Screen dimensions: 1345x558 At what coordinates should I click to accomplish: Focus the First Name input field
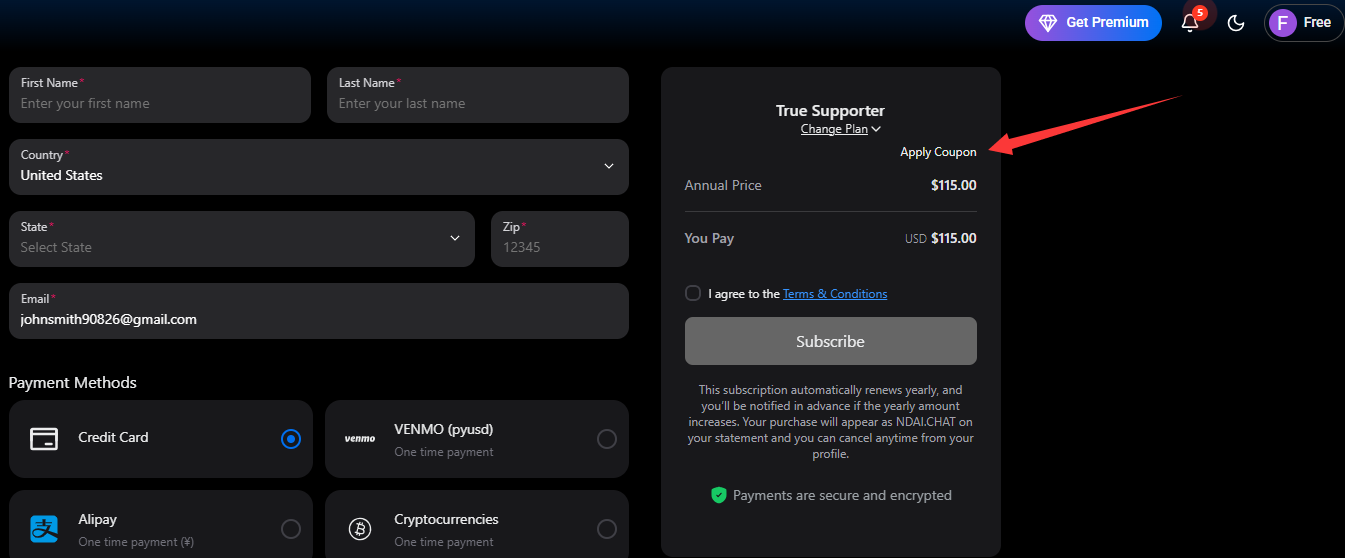coord(160,103)
